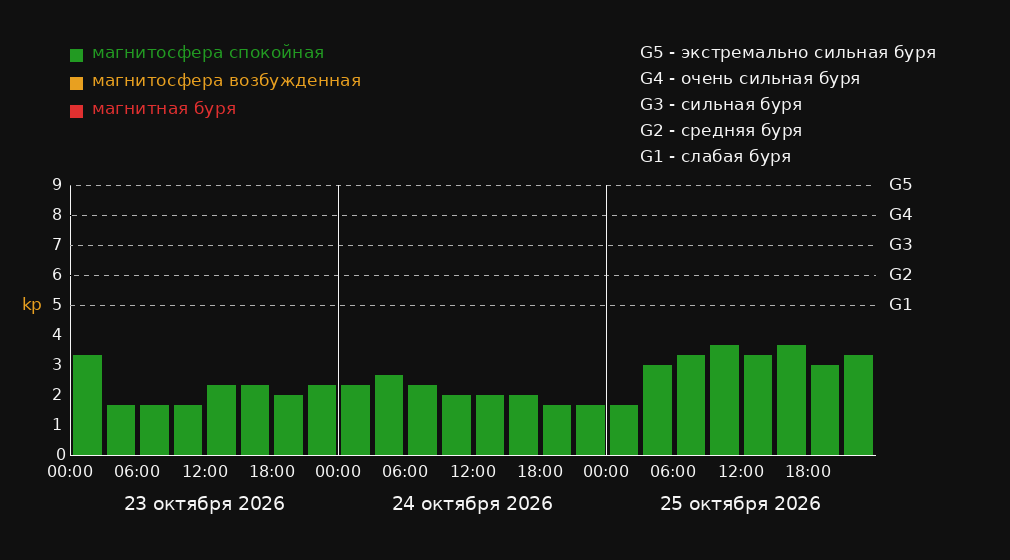Click the text 'магнитосфера возбужденная'
The image size is (1010, 560).
pos(226,81)
